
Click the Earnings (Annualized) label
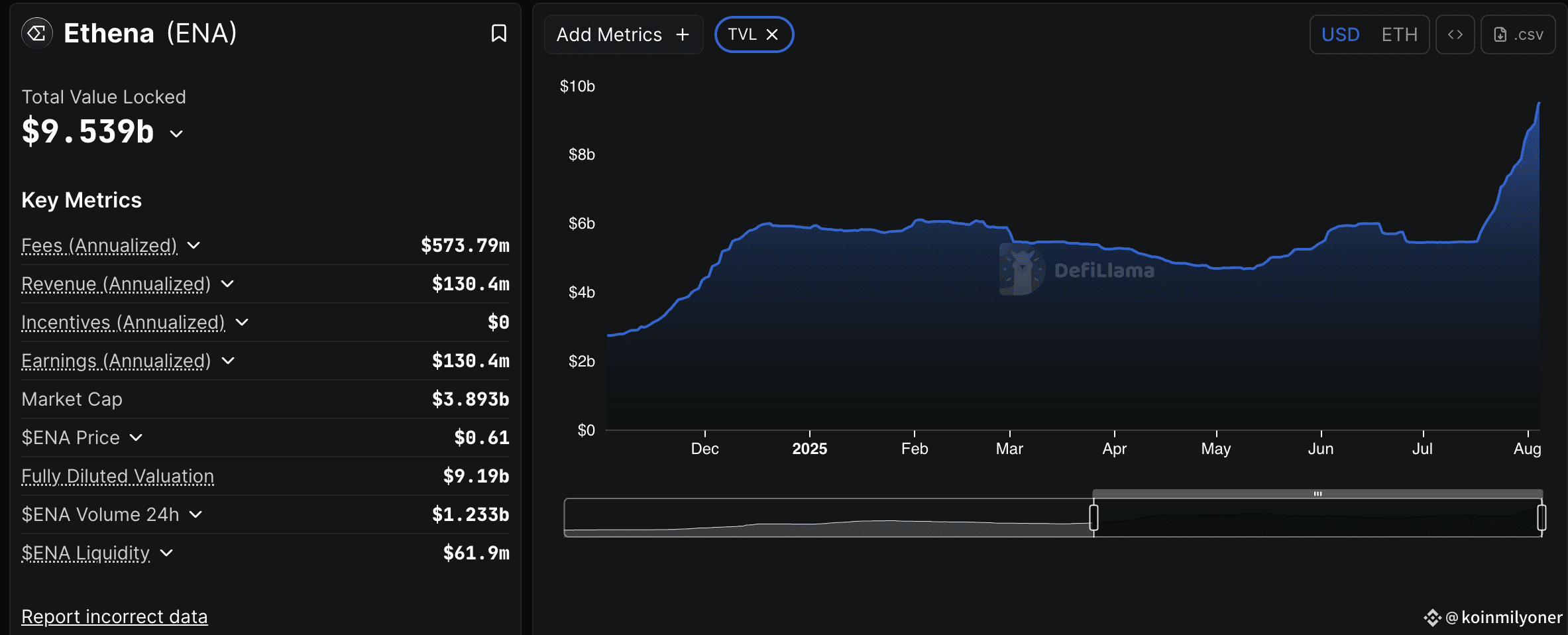(x=116, y=361)
